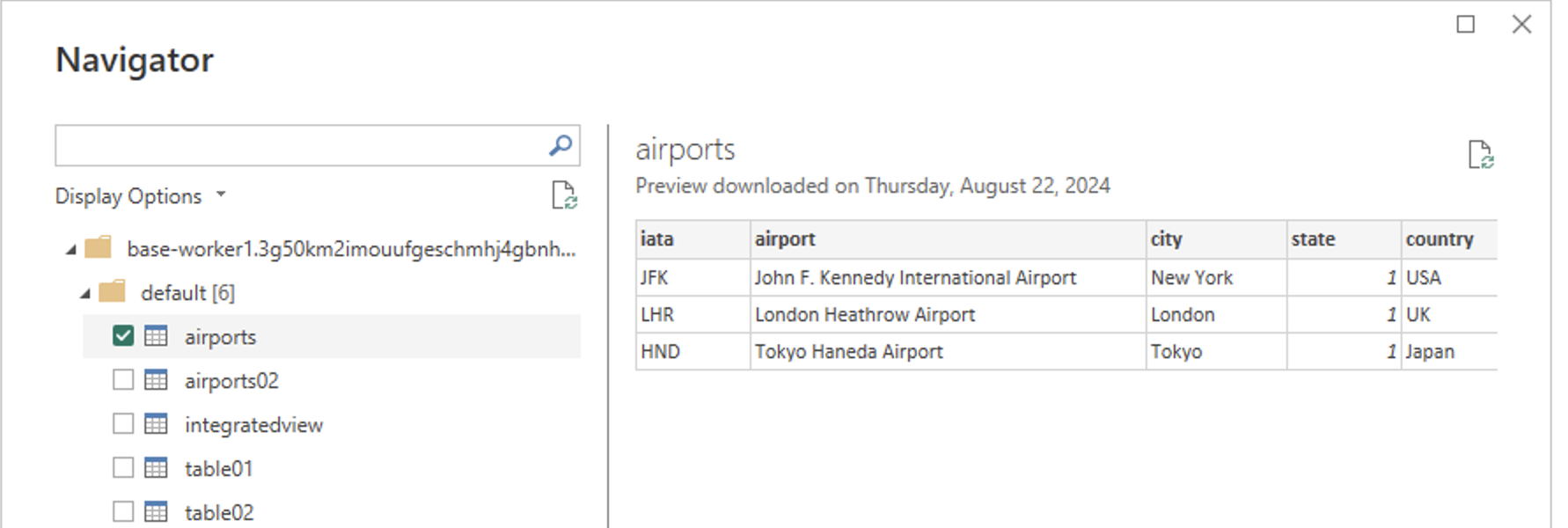The width and height of the screenshot is (1568, 528).
Task: Click the integratedview table icon
Action: point(156,424)
